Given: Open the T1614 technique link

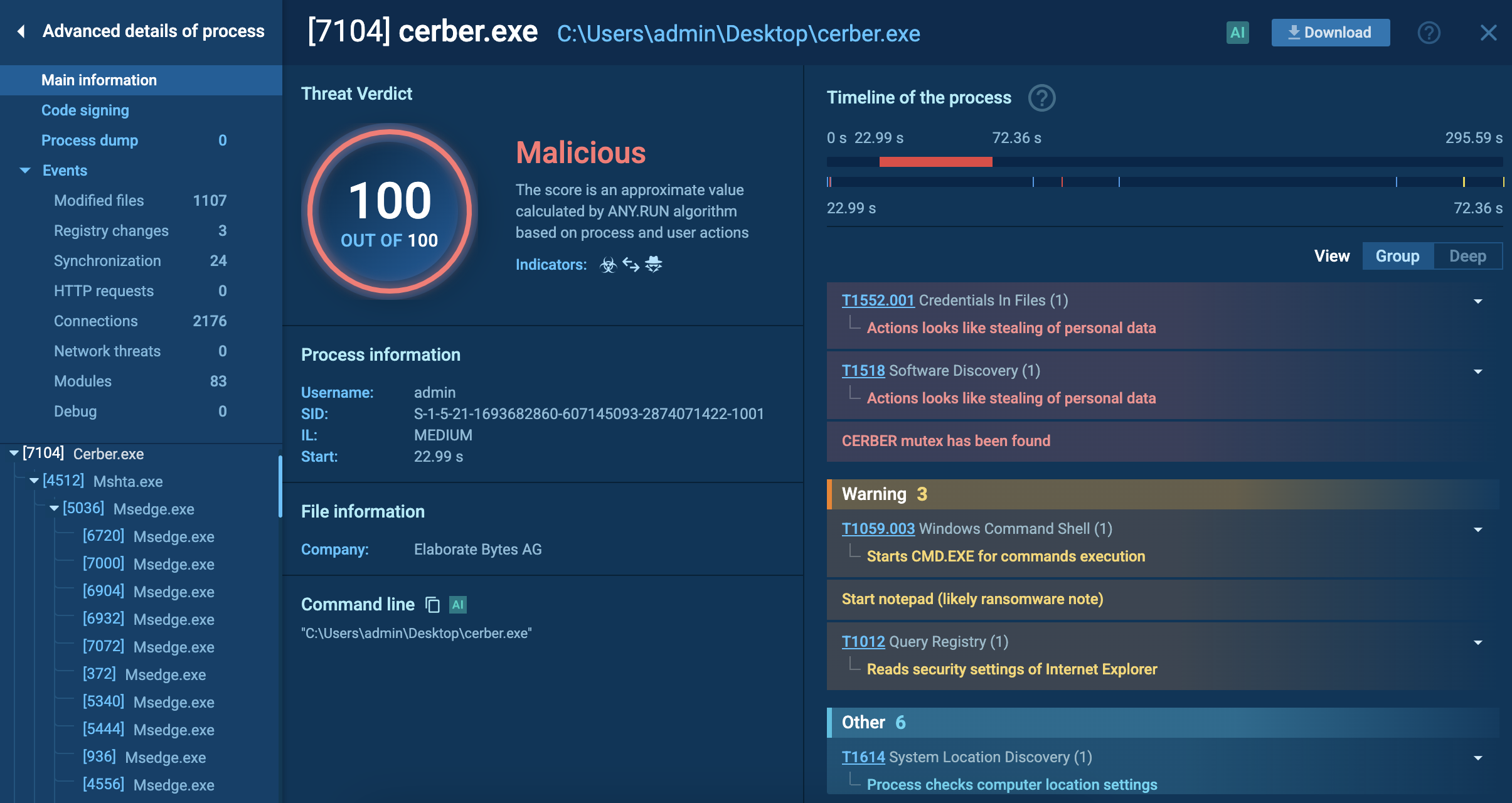Looking at the screenshot, I should pyautogui.click(x=863, y=757).
